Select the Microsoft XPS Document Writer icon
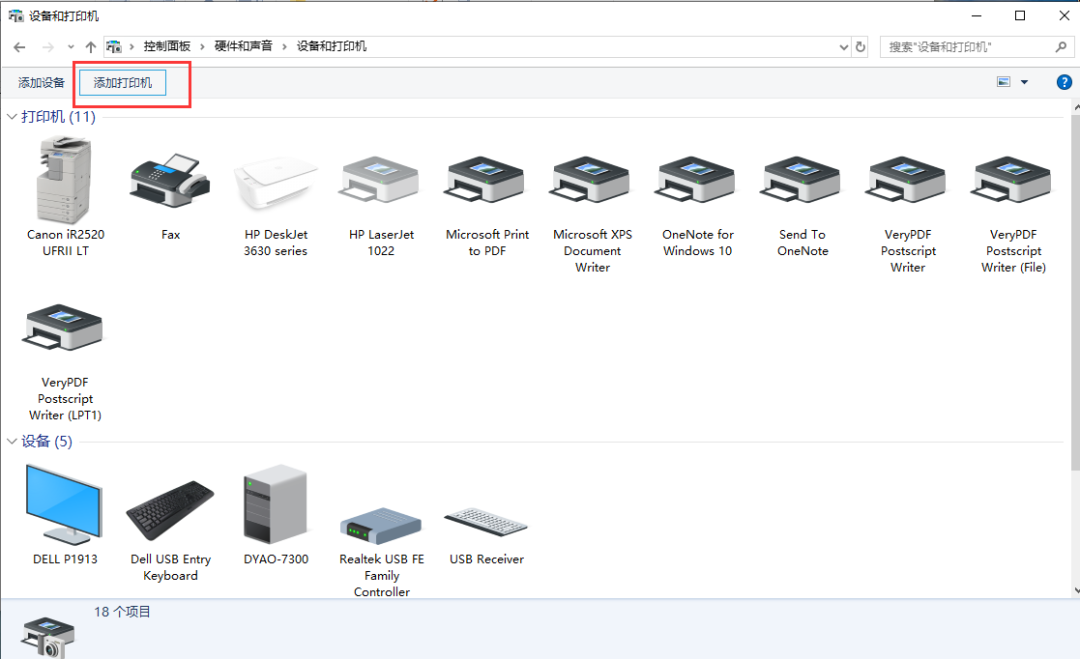The height and width of the screenshot is (659, 1080). click(592, 180)
